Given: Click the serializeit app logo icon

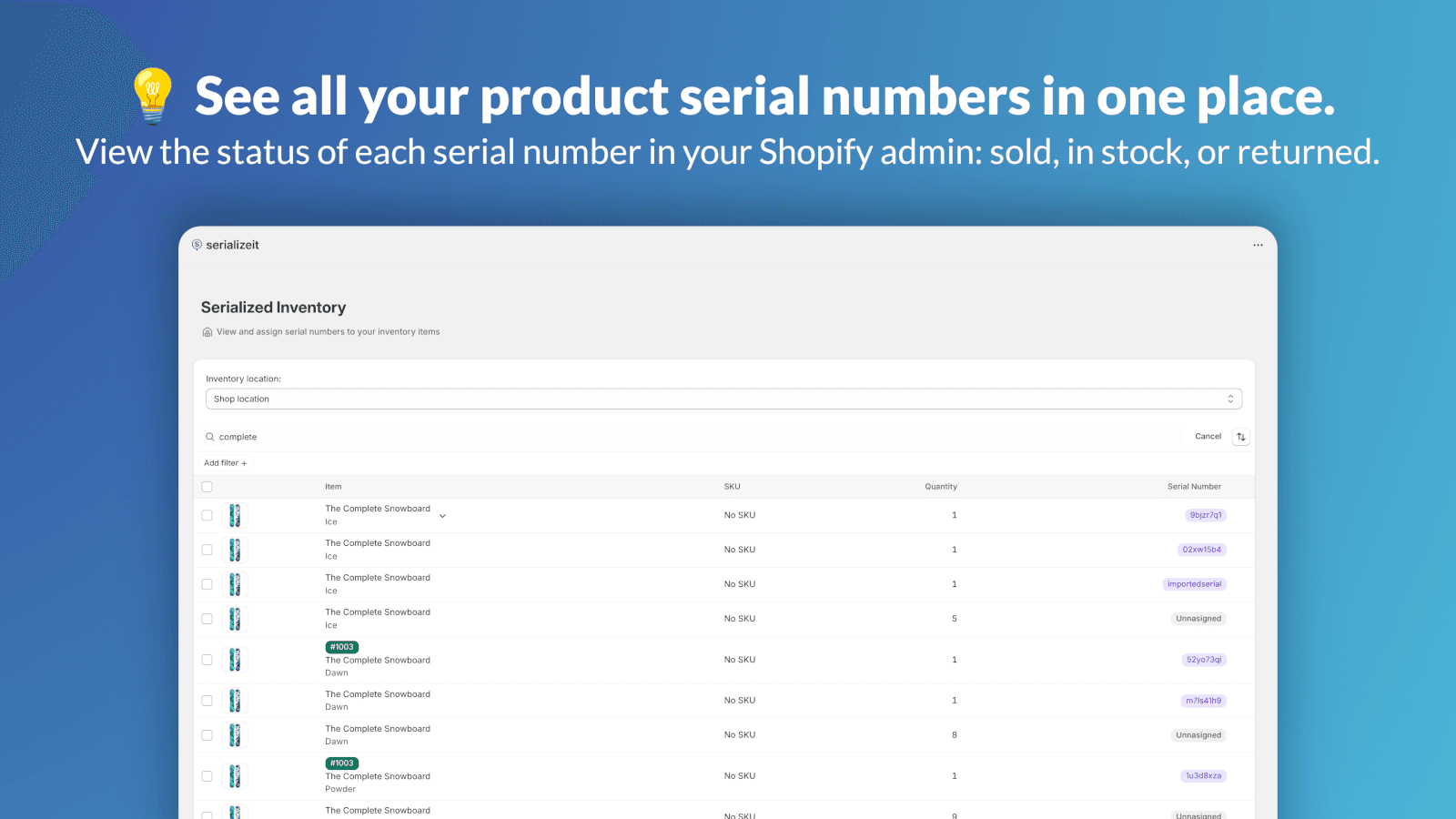Looking at the screenshot, I should click(197, 245).
